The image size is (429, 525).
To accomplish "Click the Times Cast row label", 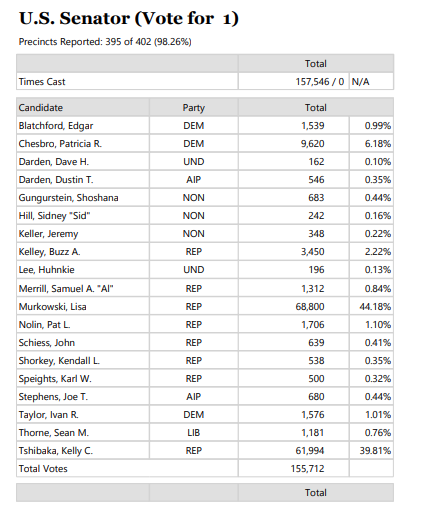I will point(127,82).
